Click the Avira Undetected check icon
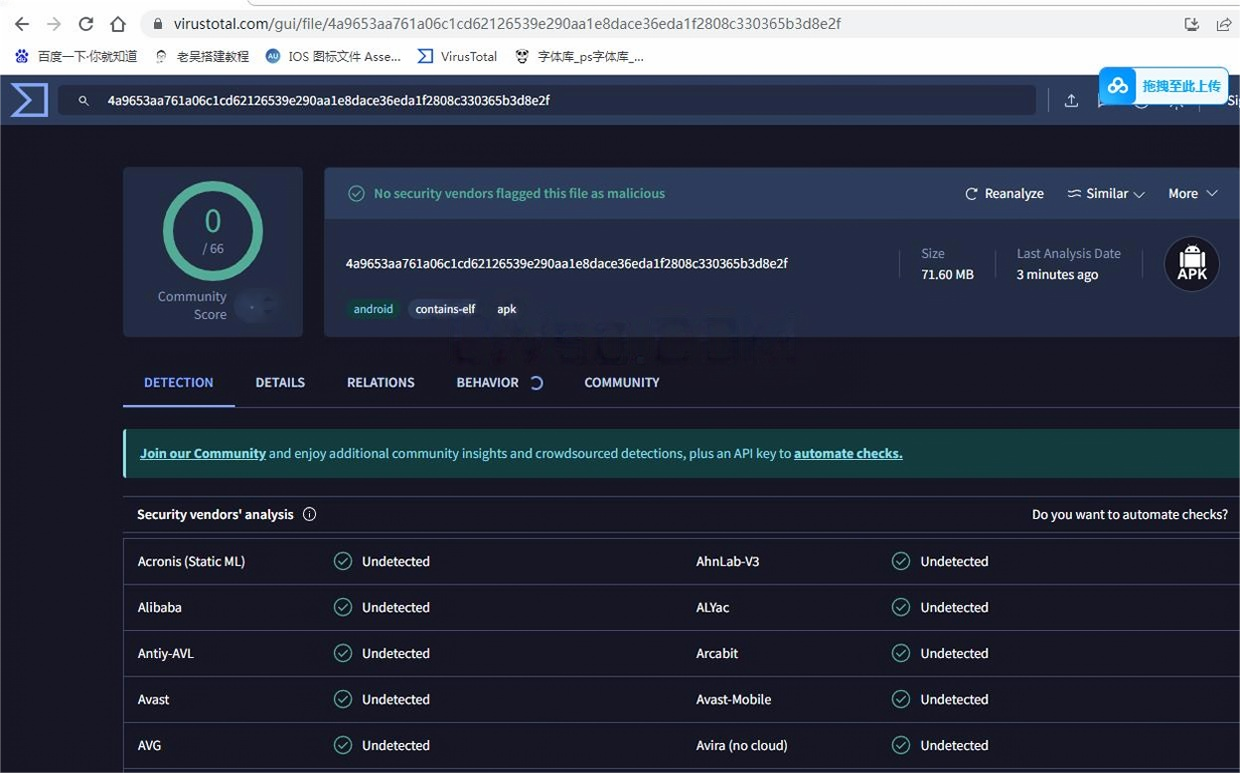This screenshot has height=773, width=1240. point(901,745)
